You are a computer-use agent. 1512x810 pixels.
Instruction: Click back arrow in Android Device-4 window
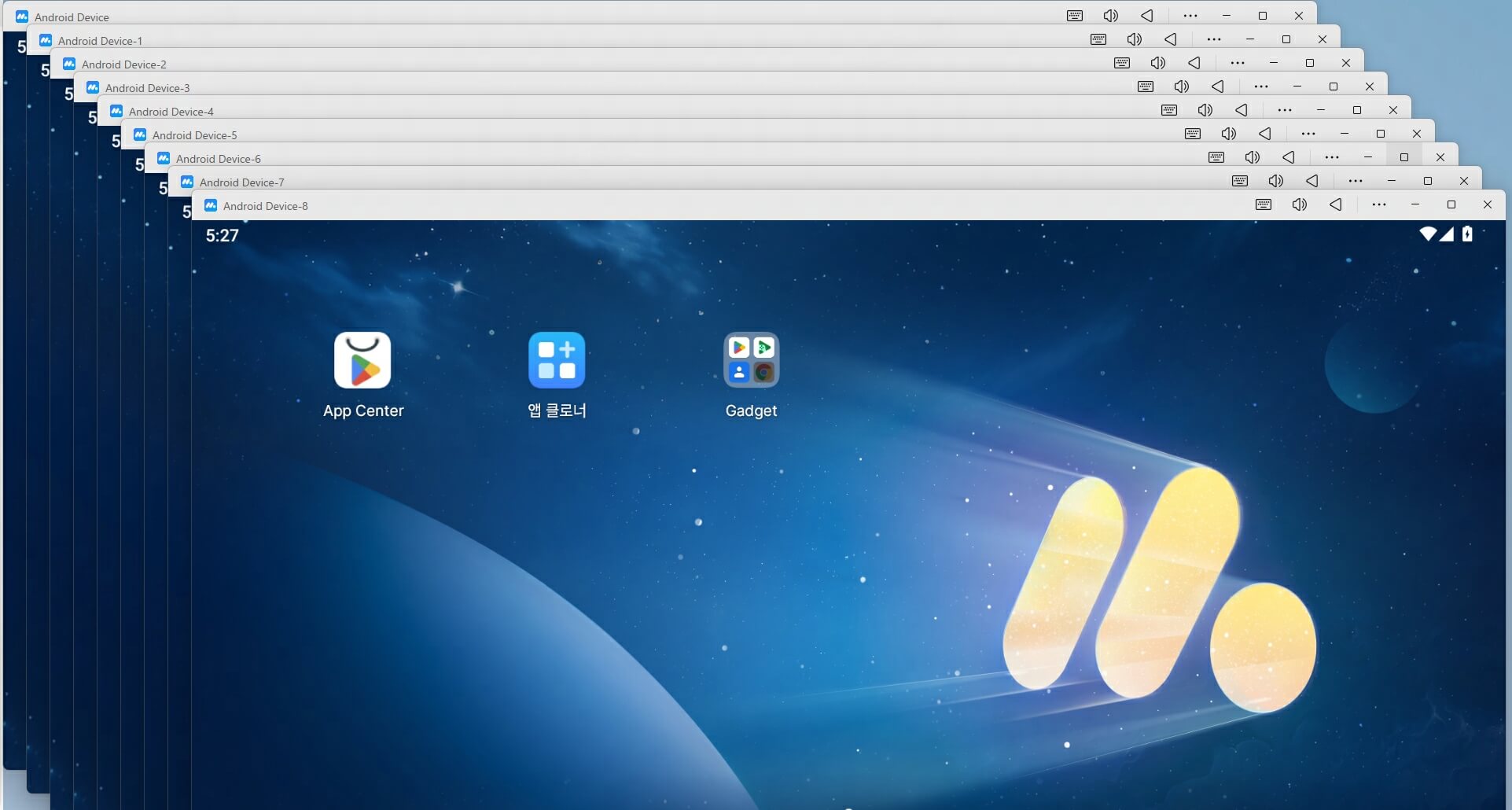tap(1242, 110)
